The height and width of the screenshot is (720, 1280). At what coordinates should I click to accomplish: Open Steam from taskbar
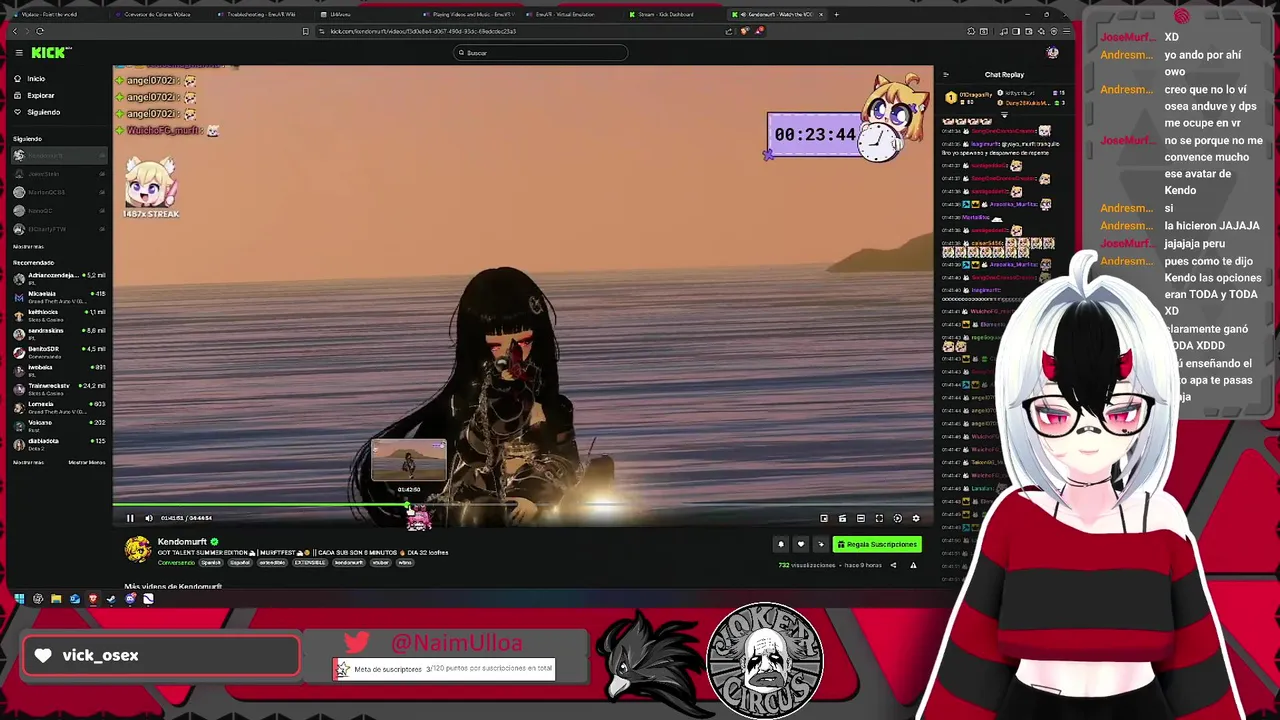(111, 599)
